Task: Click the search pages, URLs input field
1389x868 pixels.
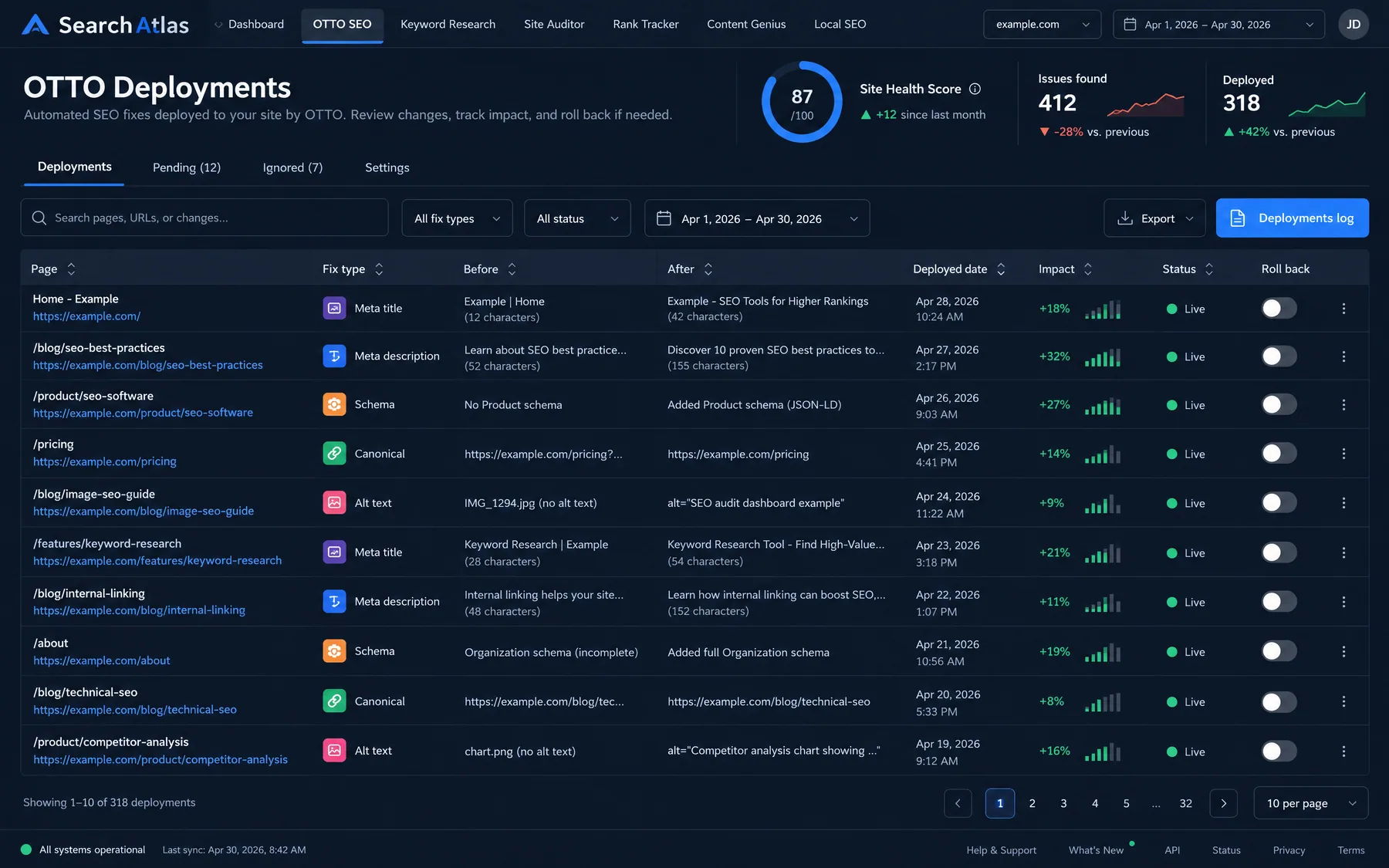Action: point(204,218)
